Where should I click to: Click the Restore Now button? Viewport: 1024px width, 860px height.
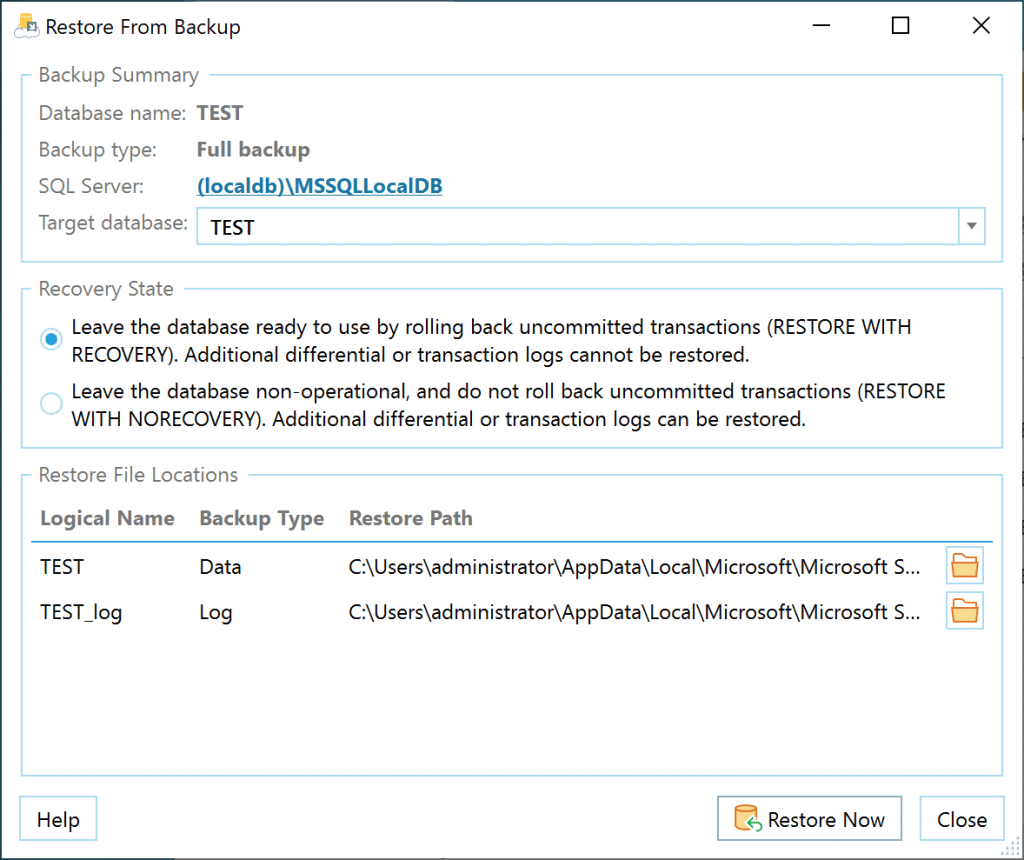click(x=809, y=818)
